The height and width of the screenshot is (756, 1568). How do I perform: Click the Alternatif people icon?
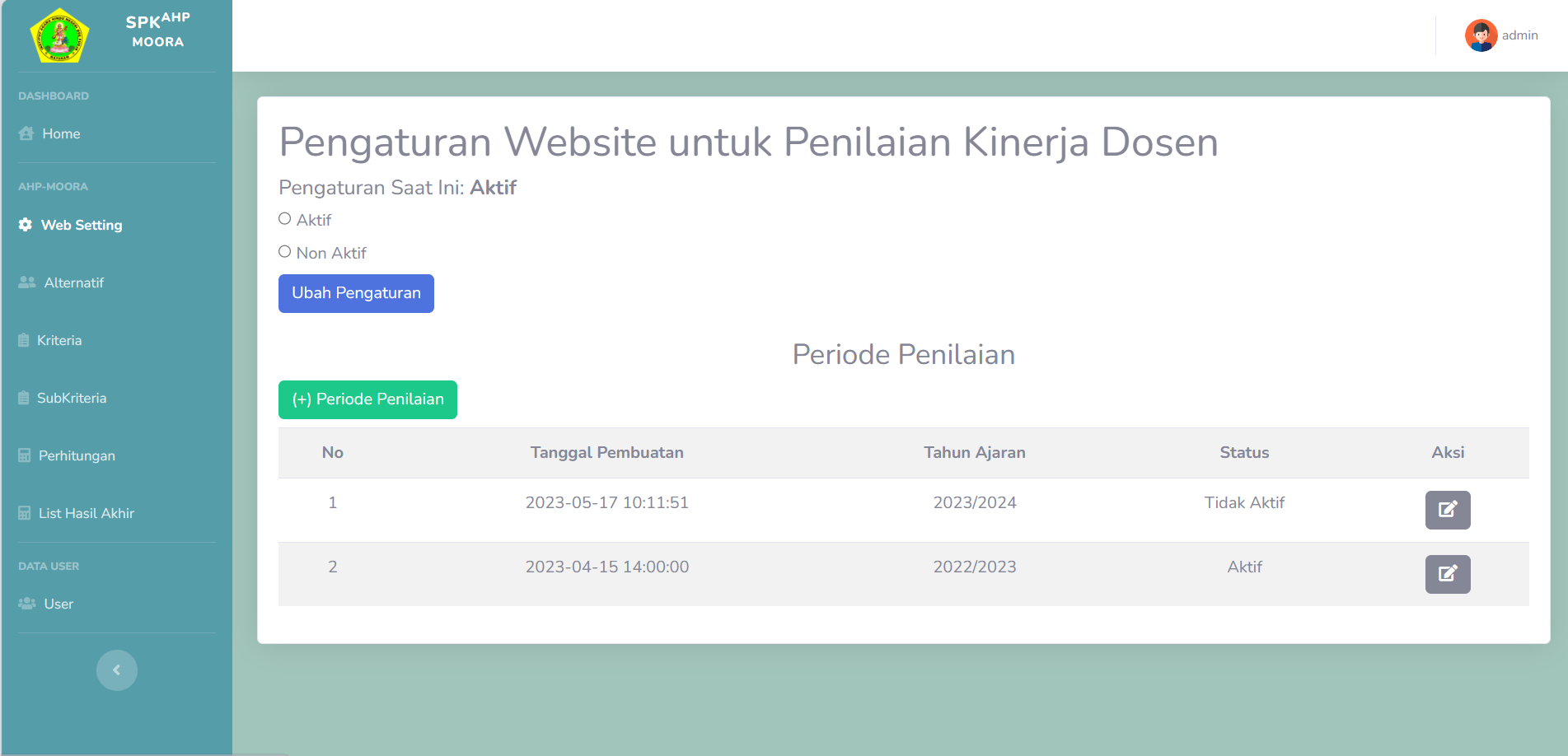click(27, 282)
